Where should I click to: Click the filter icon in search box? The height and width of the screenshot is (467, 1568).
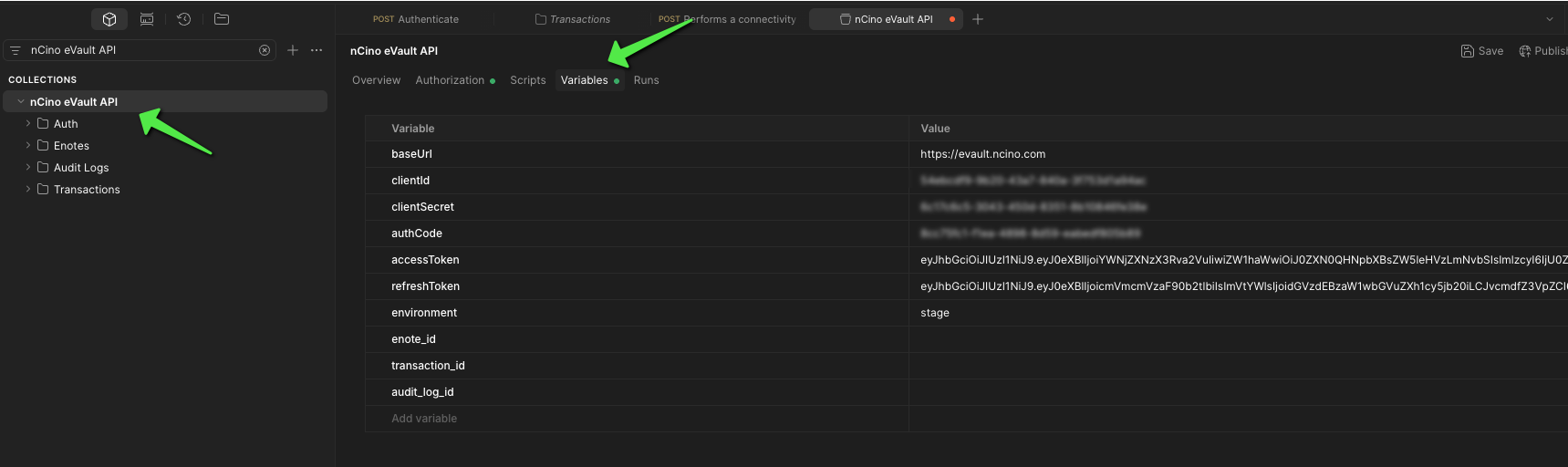[x=16, y=50]
